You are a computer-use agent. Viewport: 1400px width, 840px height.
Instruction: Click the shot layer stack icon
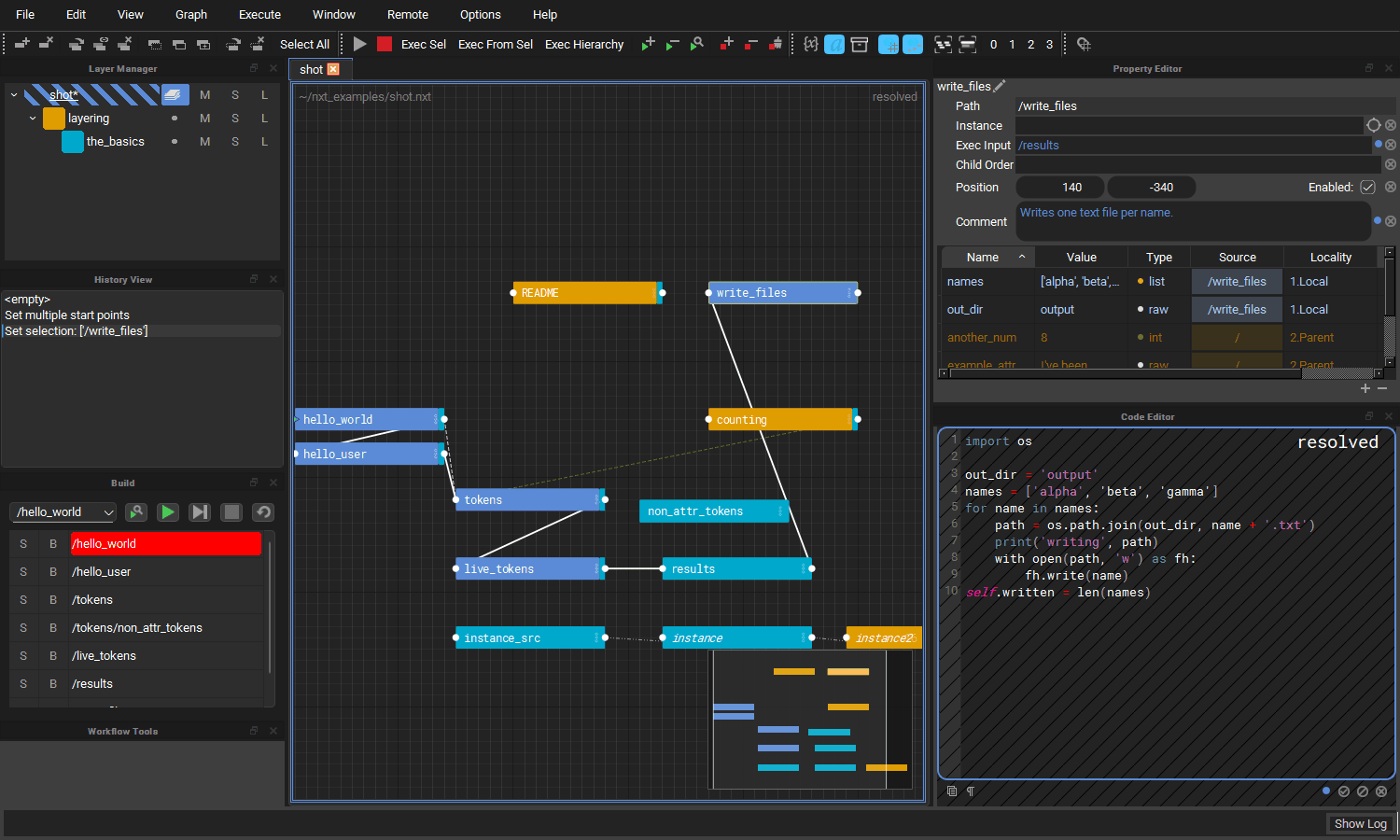pyautogui.click(x=175, y=94)
